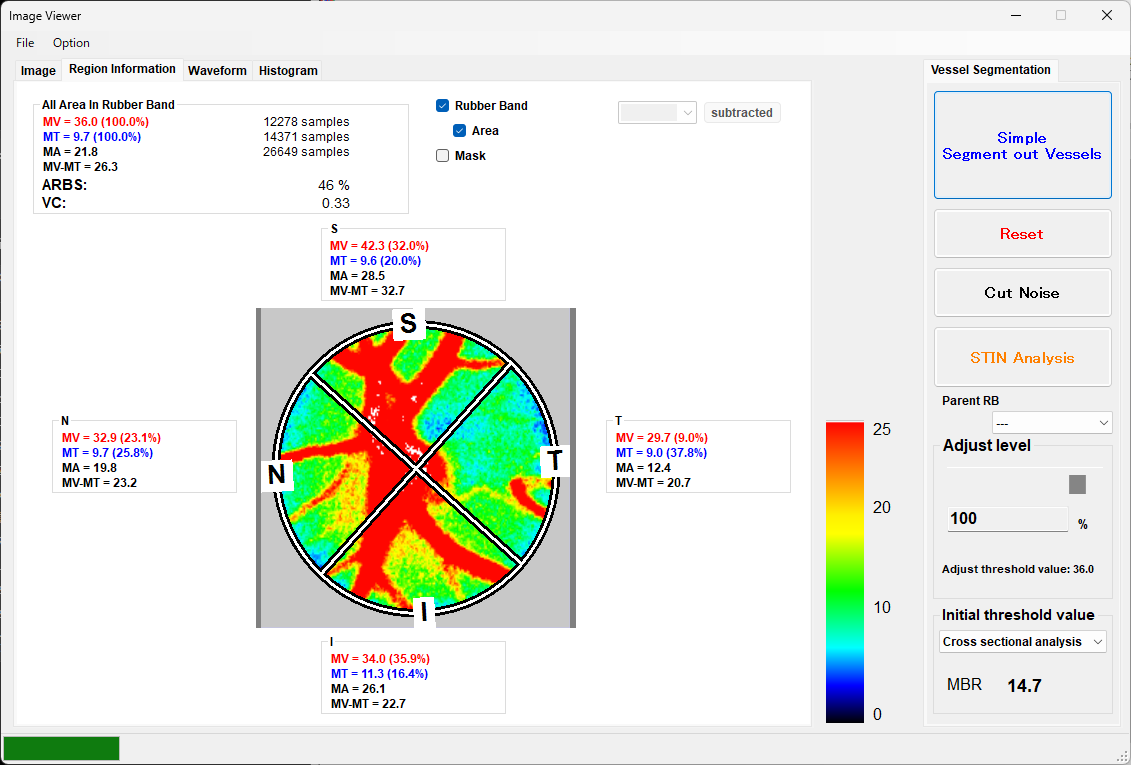This screenshot has width=1131, height=765.
Task: Click the N quadrant label on the map
Action: click(x=277, y=475)
